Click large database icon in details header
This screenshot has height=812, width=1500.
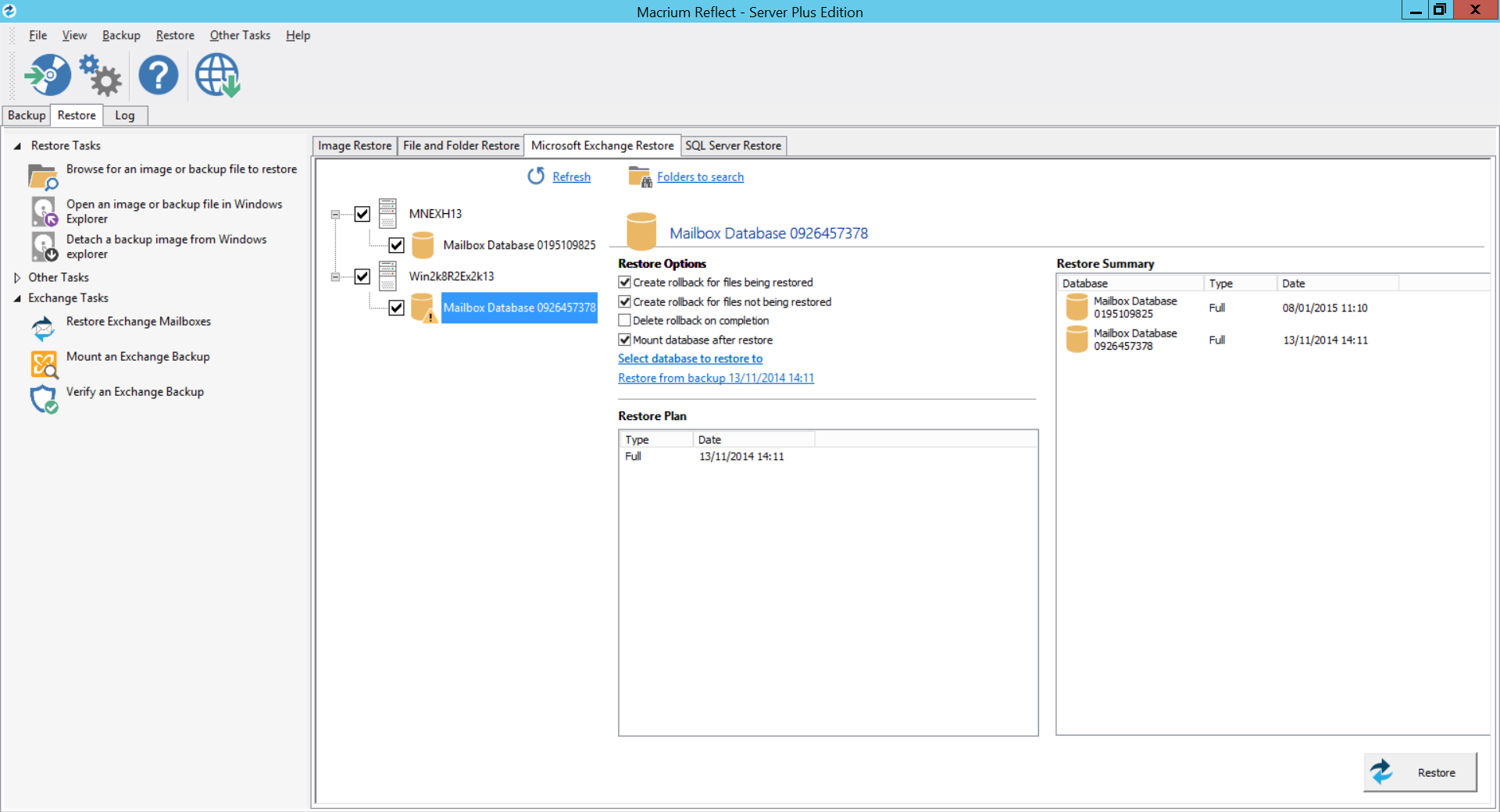tap(641, 231)
